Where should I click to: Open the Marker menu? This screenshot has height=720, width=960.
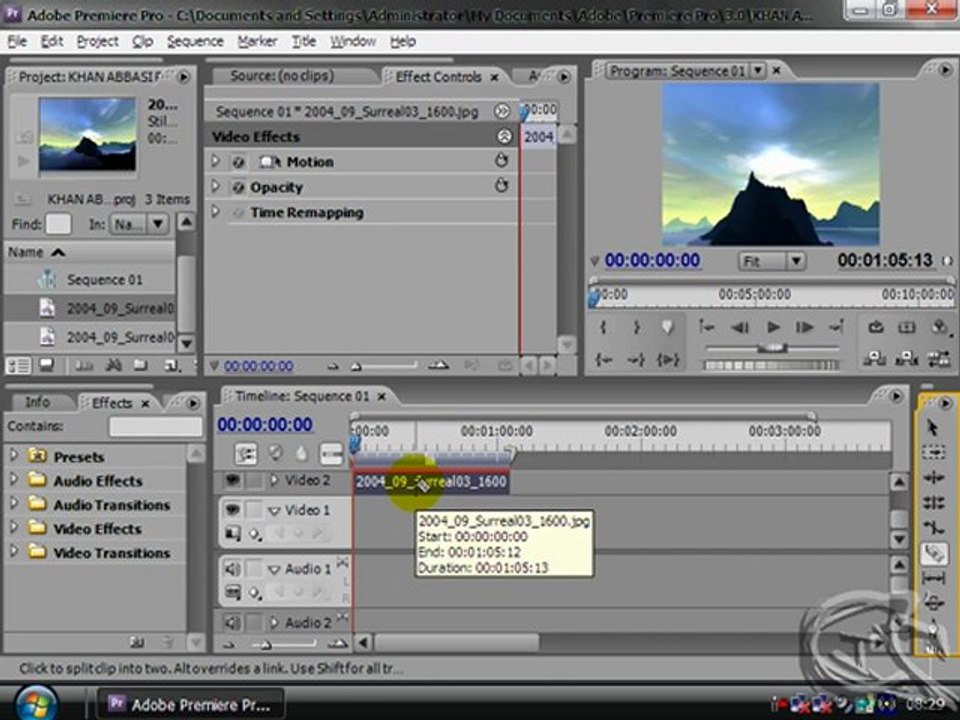[x=257, y=41]
